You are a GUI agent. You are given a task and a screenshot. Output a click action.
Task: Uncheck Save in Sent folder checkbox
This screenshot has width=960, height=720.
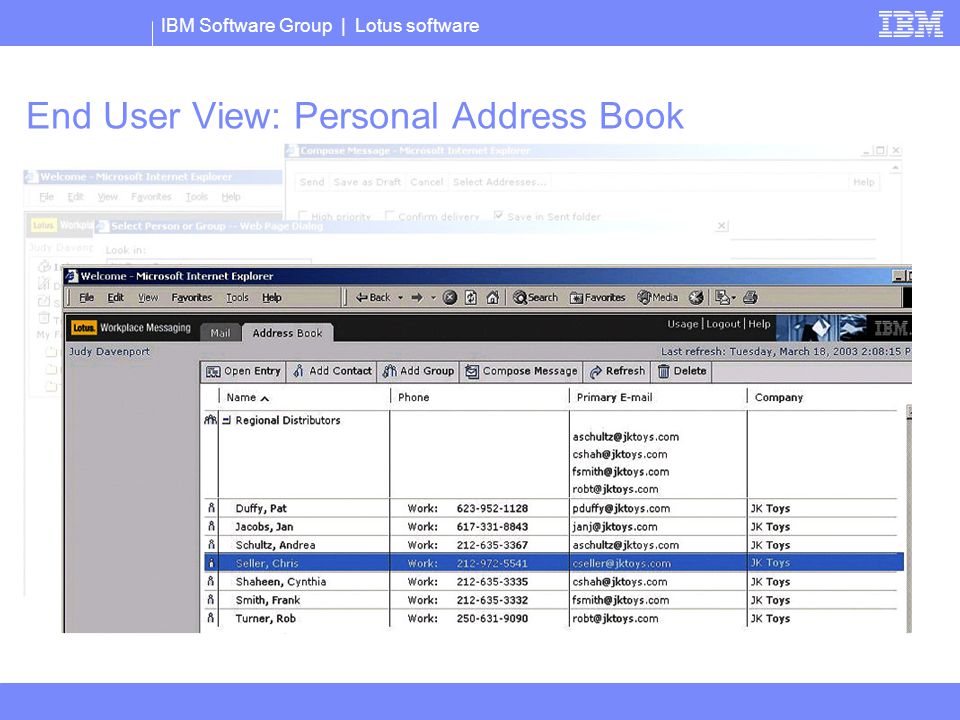click(x=498, y=216)
